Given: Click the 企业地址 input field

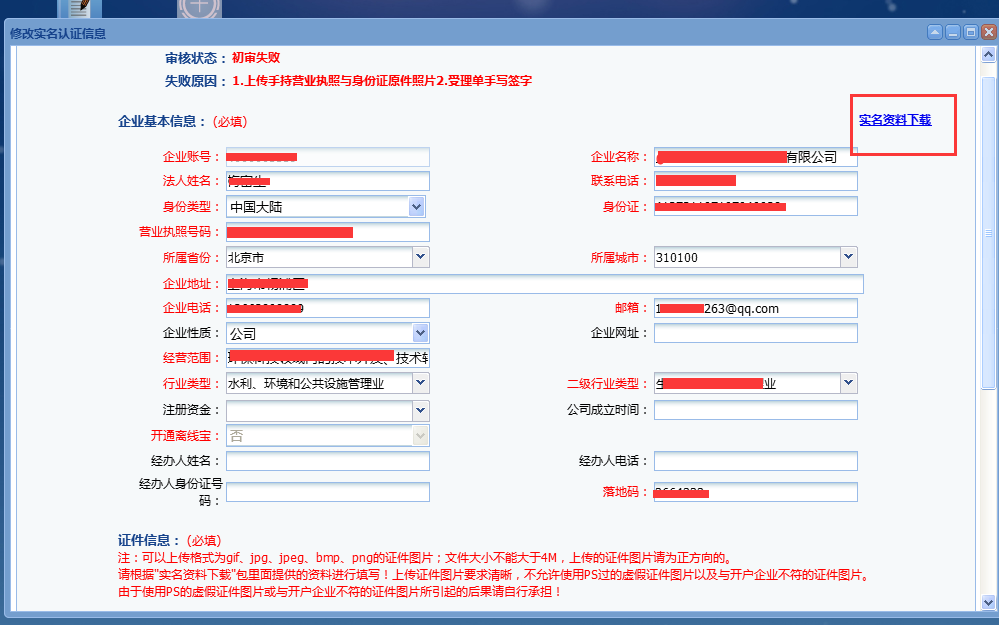Looking at the screenshot, I should (x=544, y=284).
